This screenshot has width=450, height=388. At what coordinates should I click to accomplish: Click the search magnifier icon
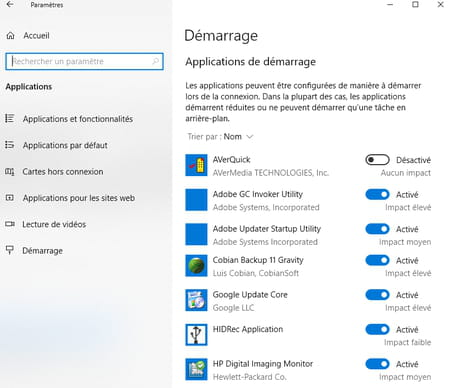(156, 61)
